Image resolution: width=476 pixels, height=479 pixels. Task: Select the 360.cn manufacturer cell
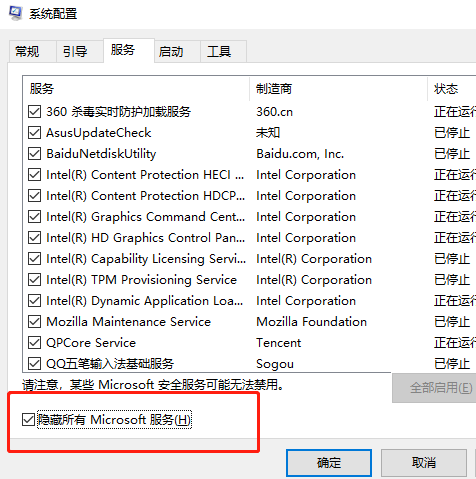click(x=274, y=112)
